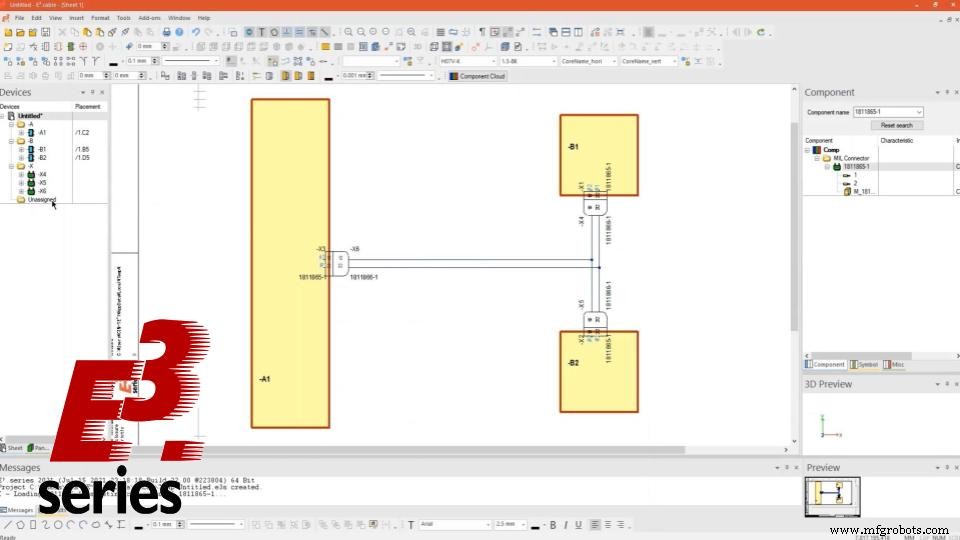The height and width of the screenshot is (540, 960).
Task: Click the Zoom In magnifier icon
Action: [x=347, y=32]
